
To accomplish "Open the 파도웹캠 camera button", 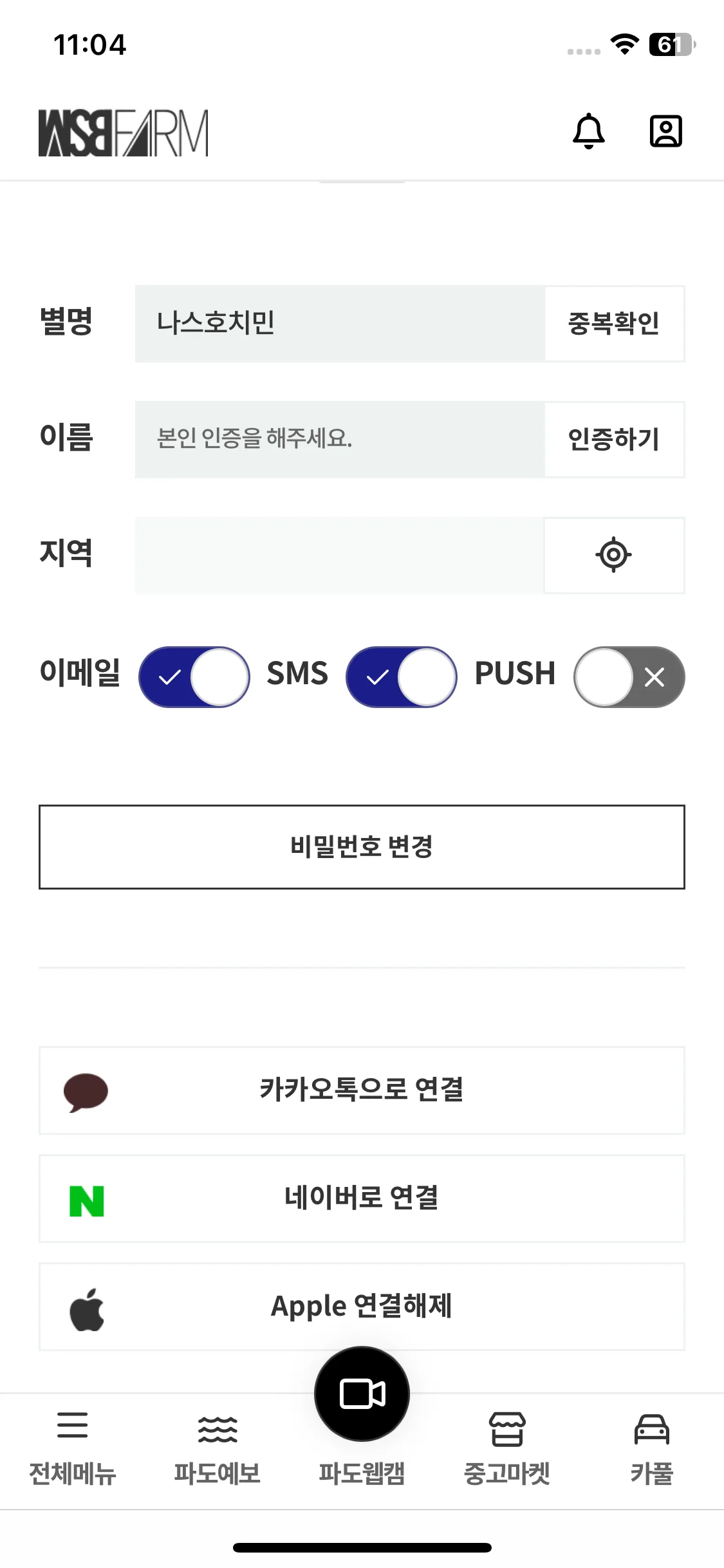I will 362,1394.
